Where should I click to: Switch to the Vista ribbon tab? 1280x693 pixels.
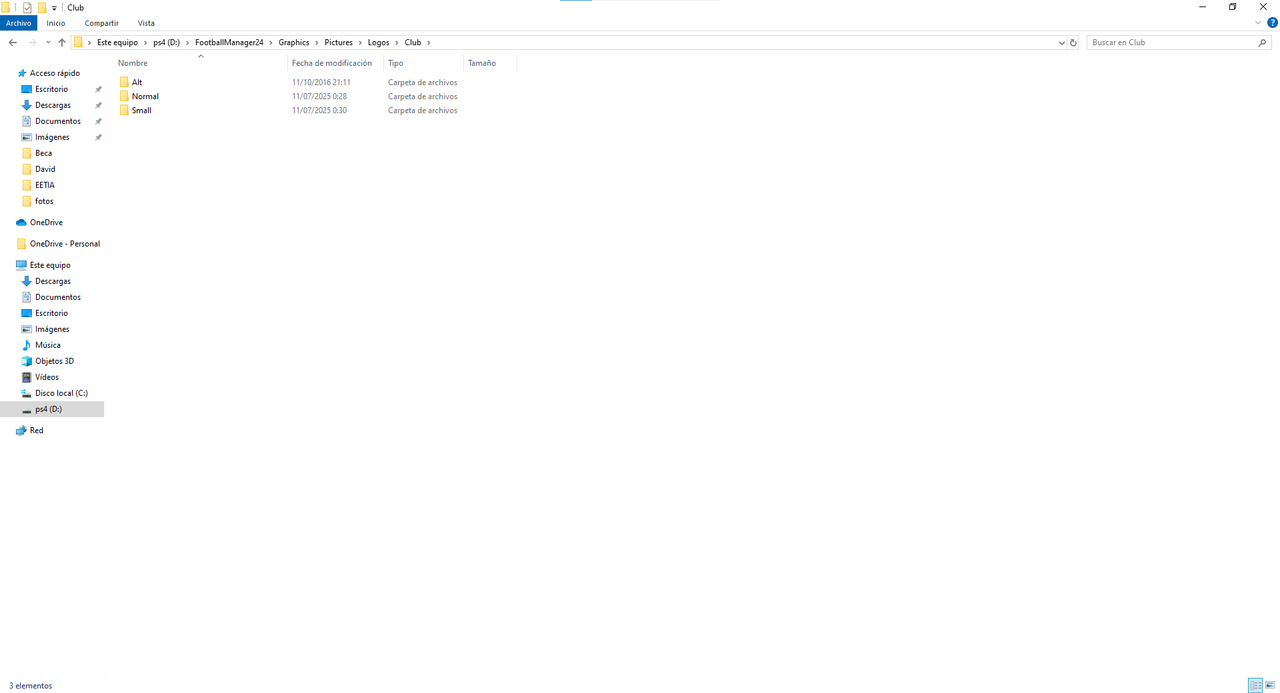coord(146,23)
